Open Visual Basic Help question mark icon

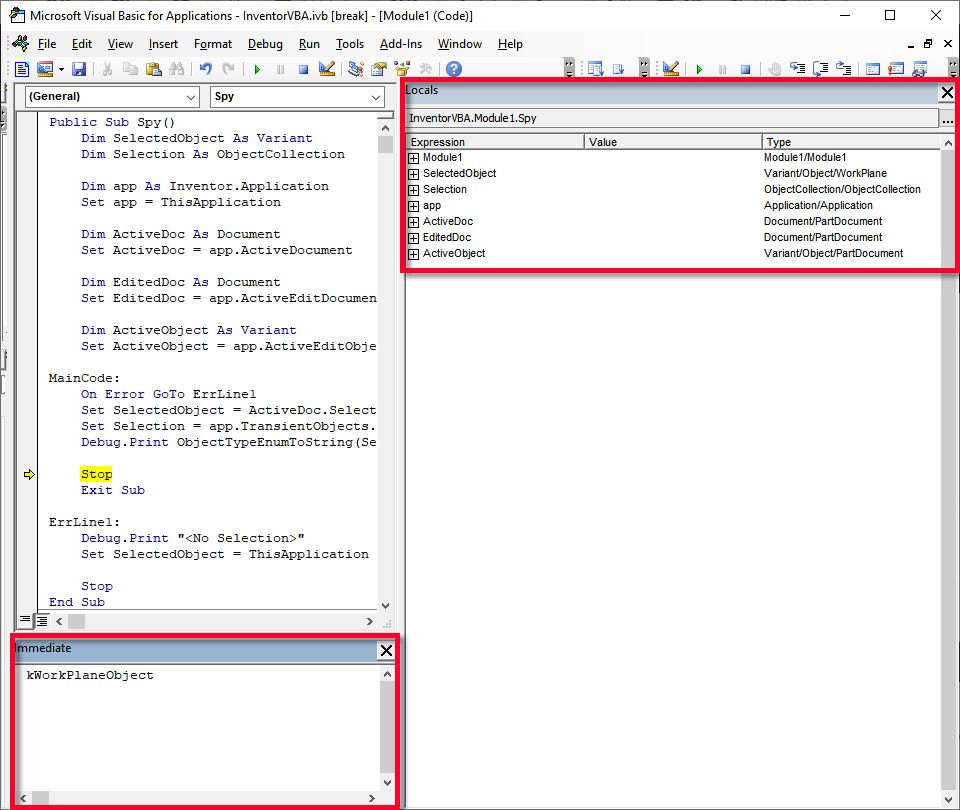click(454, 69)
